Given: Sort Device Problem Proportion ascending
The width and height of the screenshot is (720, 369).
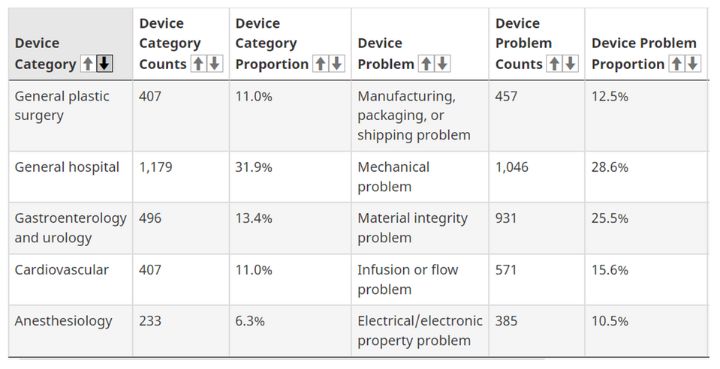Looking at the screenshot, I should pyautogui.click(x=676, y=64).
